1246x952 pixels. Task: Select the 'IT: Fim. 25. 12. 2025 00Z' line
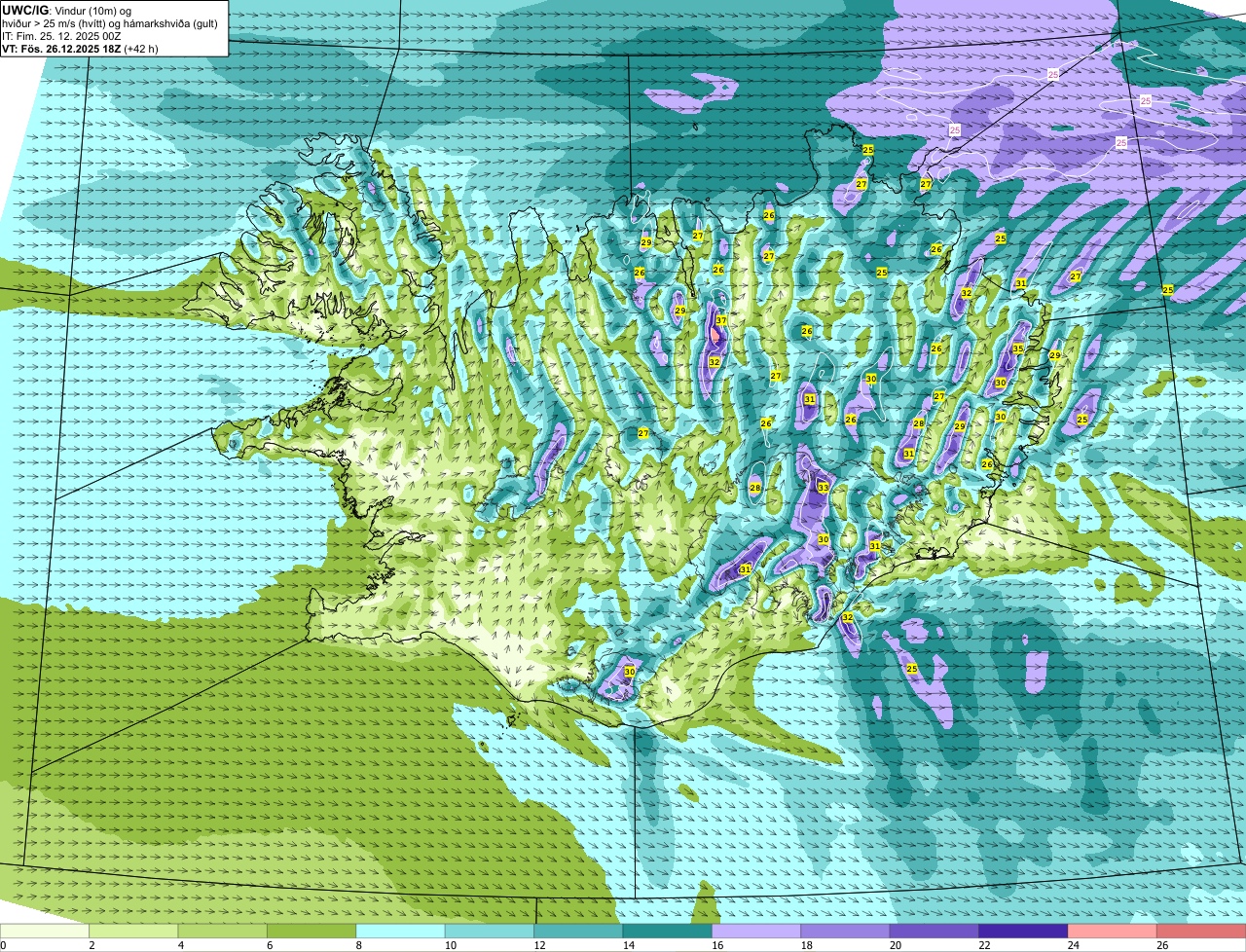tap(61, 35)
